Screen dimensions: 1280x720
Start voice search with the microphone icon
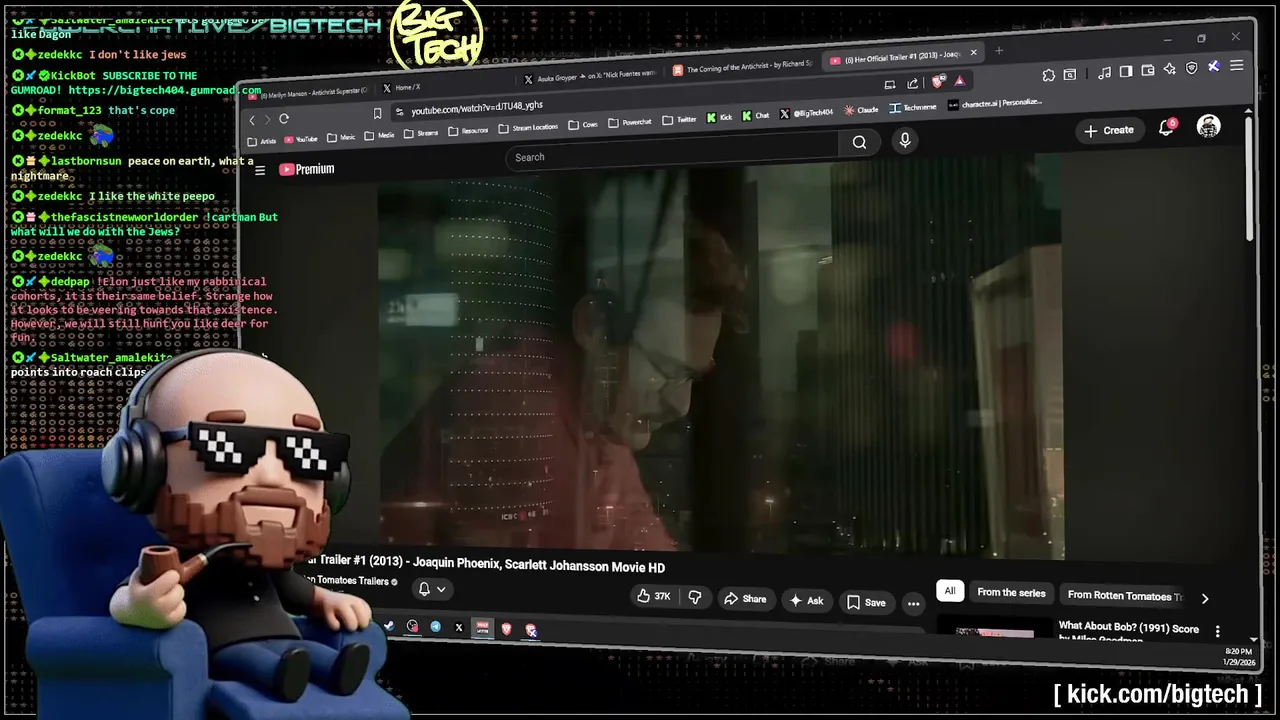coord(905,140)
